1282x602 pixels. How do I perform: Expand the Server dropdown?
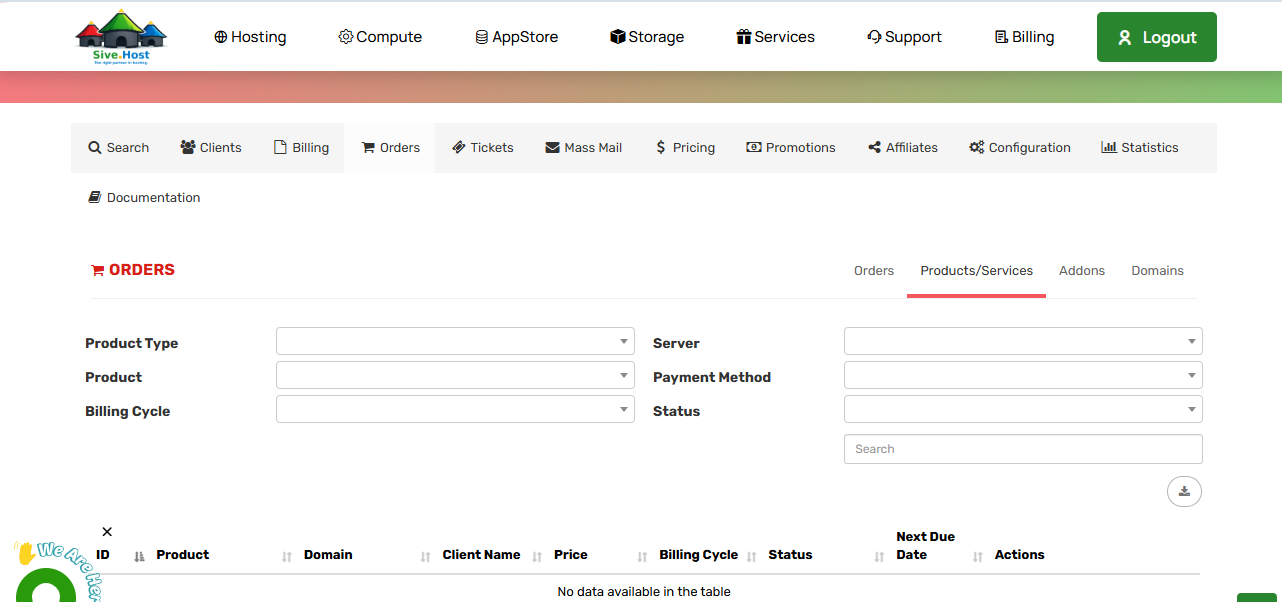[x=1023, y=342]
